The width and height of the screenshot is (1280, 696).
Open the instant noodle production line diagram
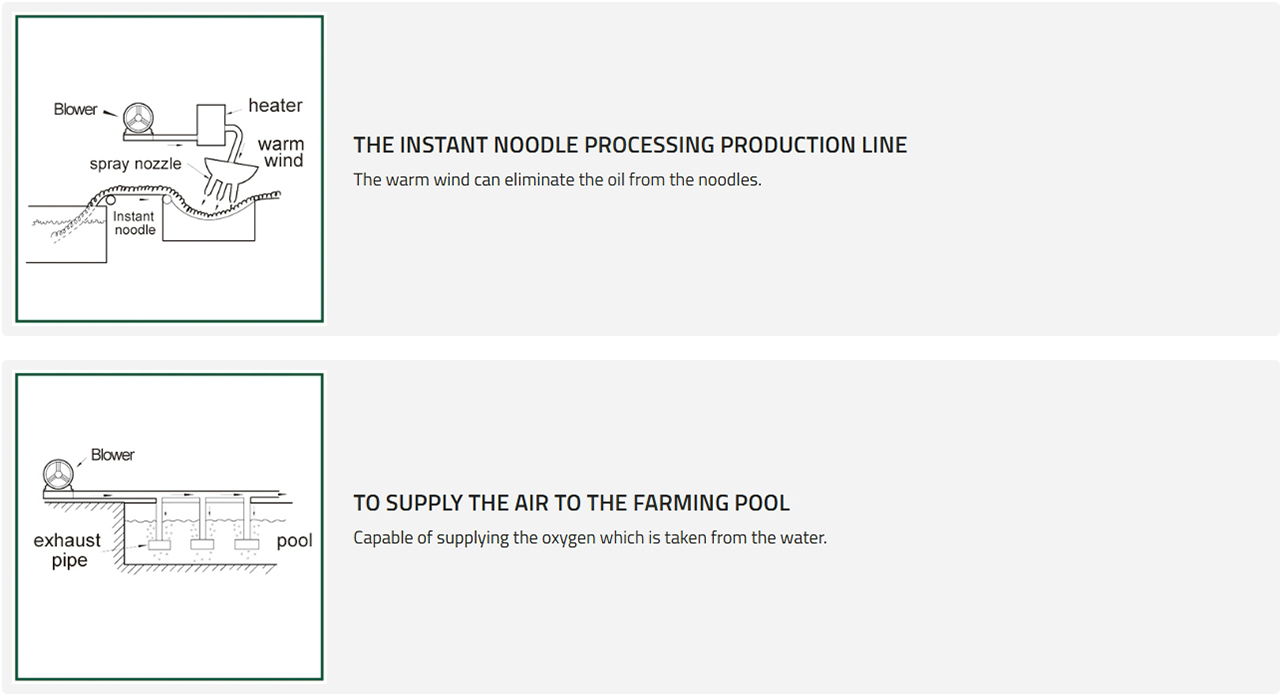tap(169, 168)
